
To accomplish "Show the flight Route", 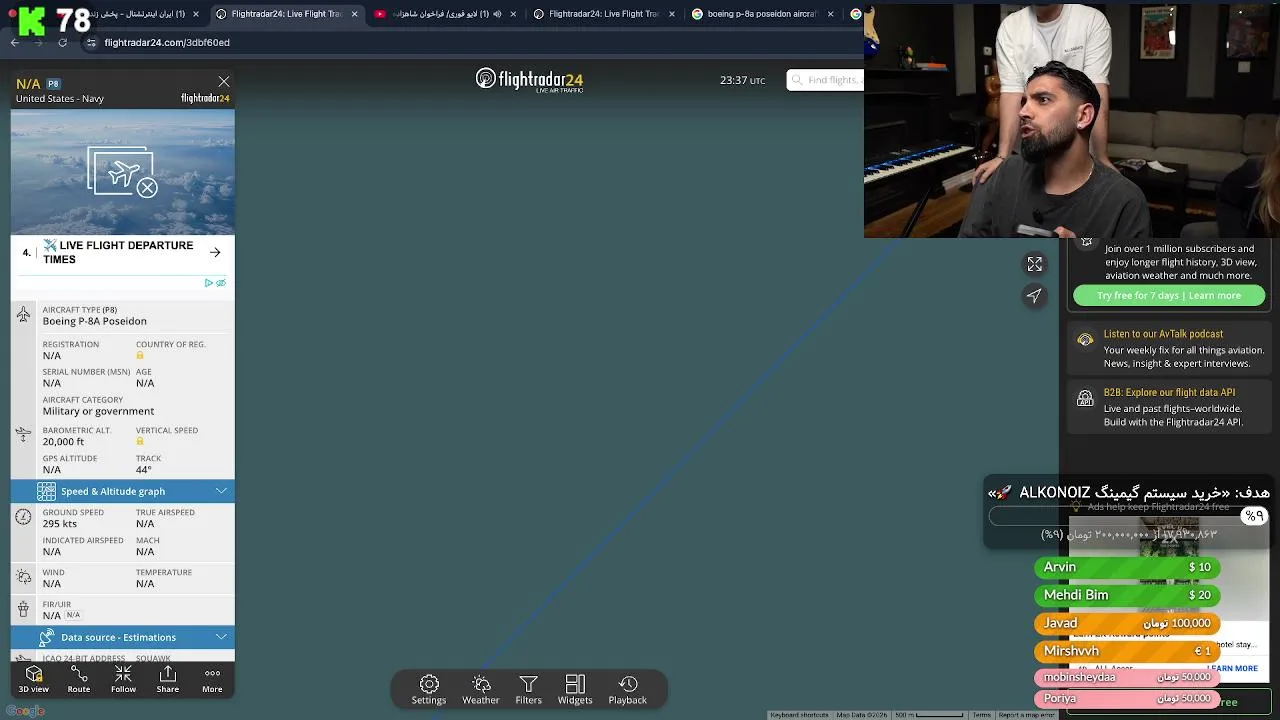I will coord(79,680).
